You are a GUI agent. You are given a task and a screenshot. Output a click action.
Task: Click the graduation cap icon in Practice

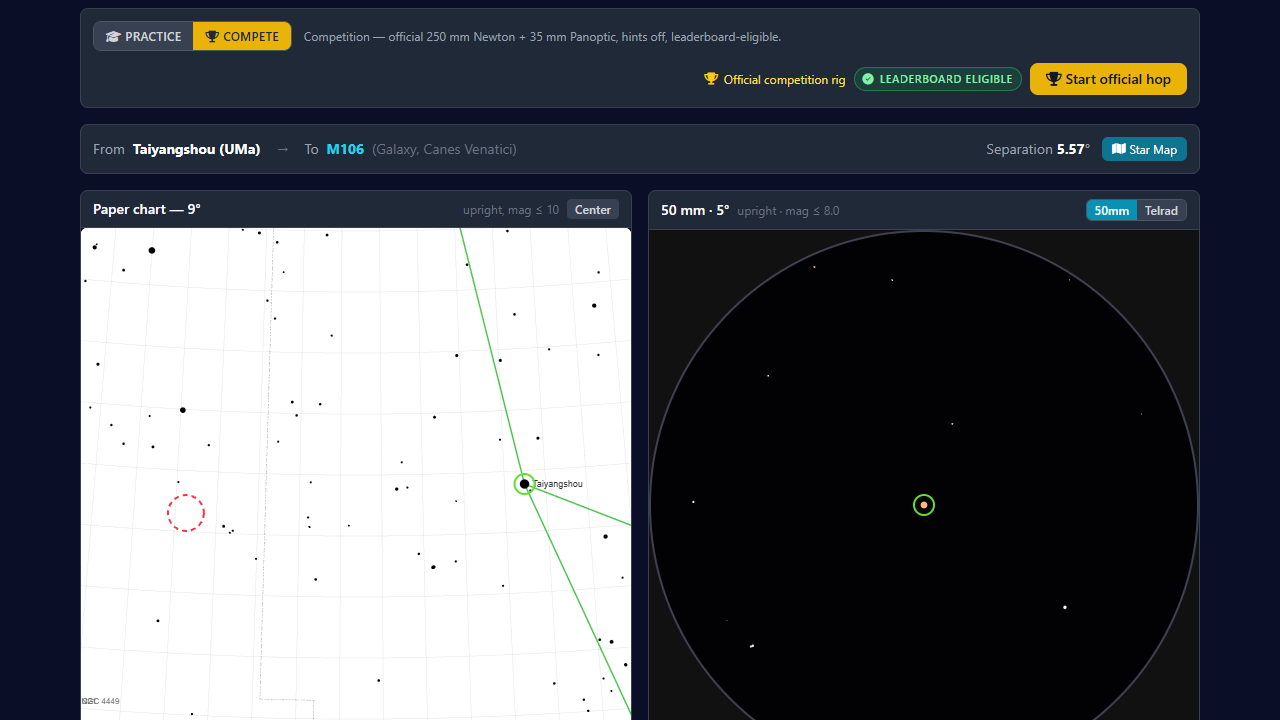[113, 36]
